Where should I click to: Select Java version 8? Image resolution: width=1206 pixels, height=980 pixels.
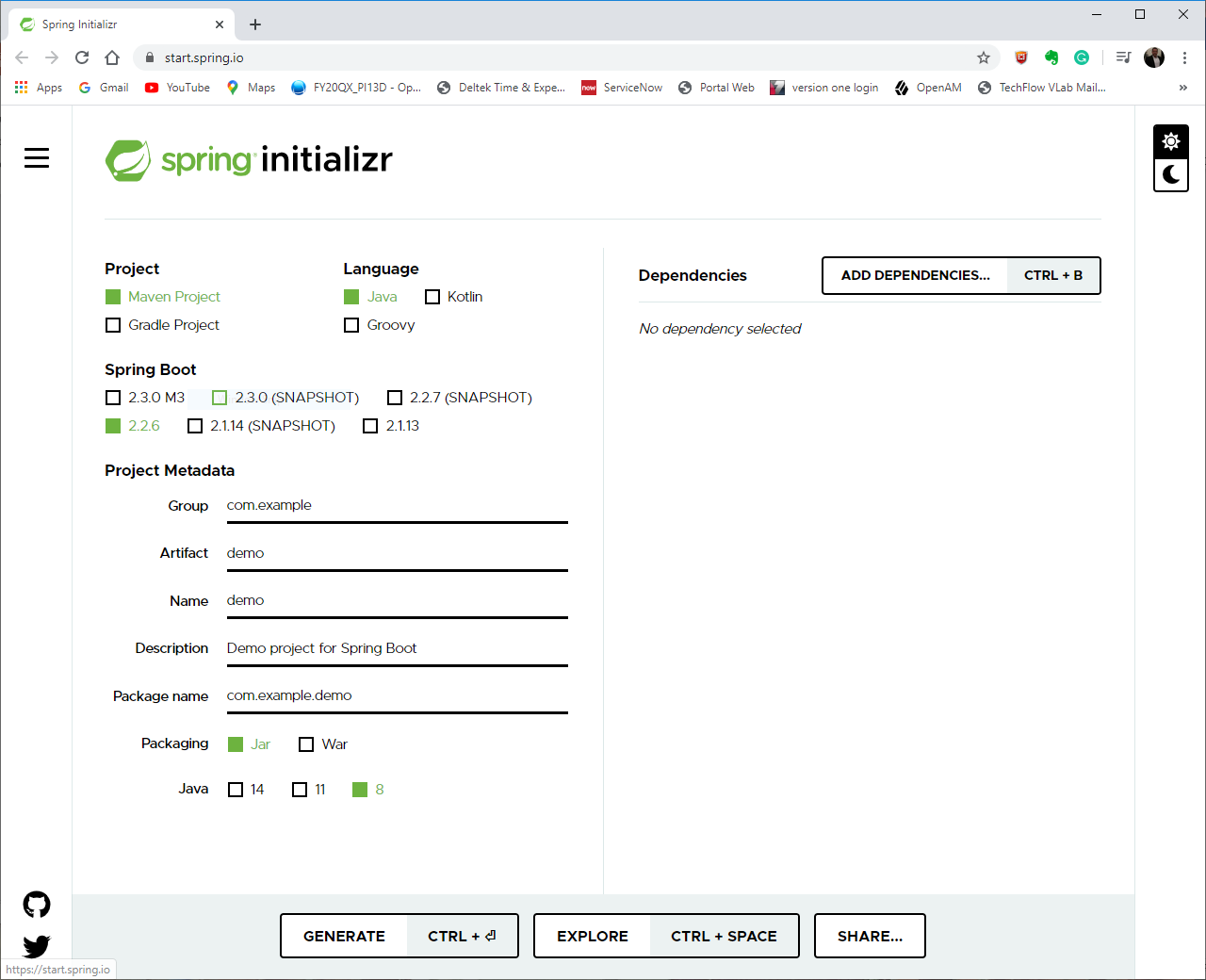368,790
